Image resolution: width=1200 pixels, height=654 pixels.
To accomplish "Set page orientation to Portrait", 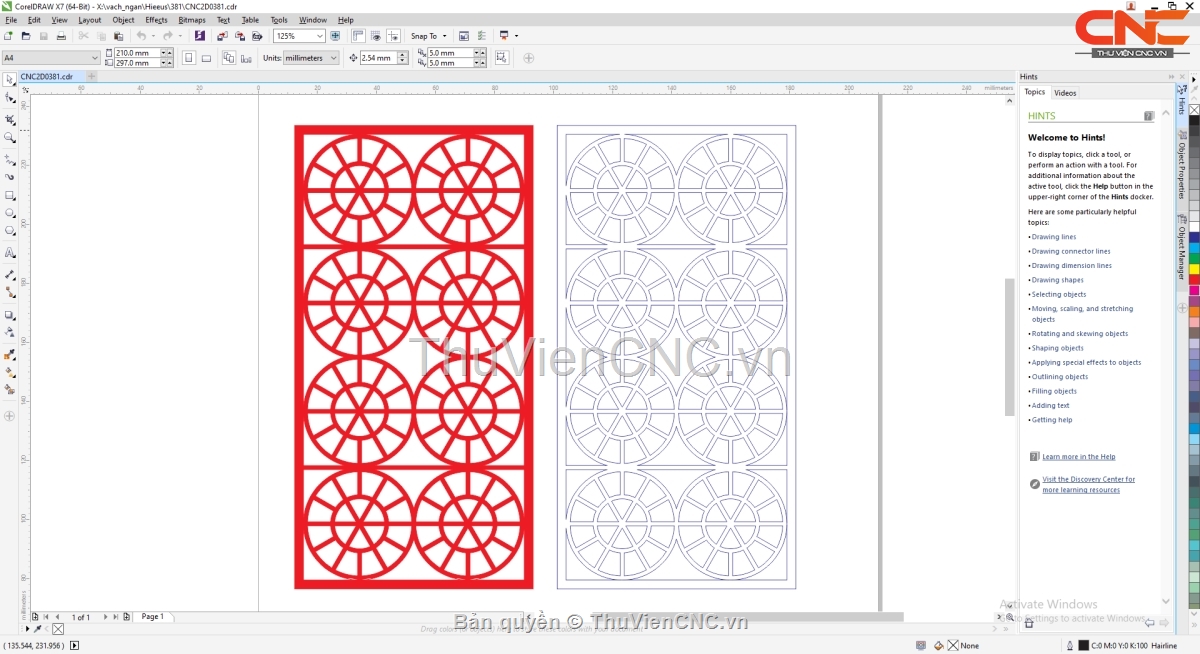I will tap(189, 58).
